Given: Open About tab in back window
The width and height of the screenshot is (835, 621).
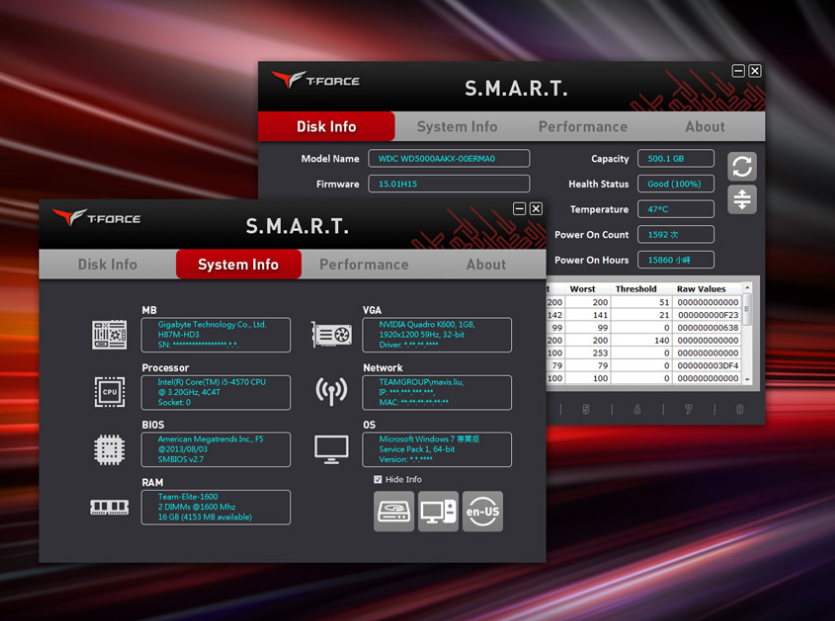Looking at the screenshot, I should click(x=705, y=126).
